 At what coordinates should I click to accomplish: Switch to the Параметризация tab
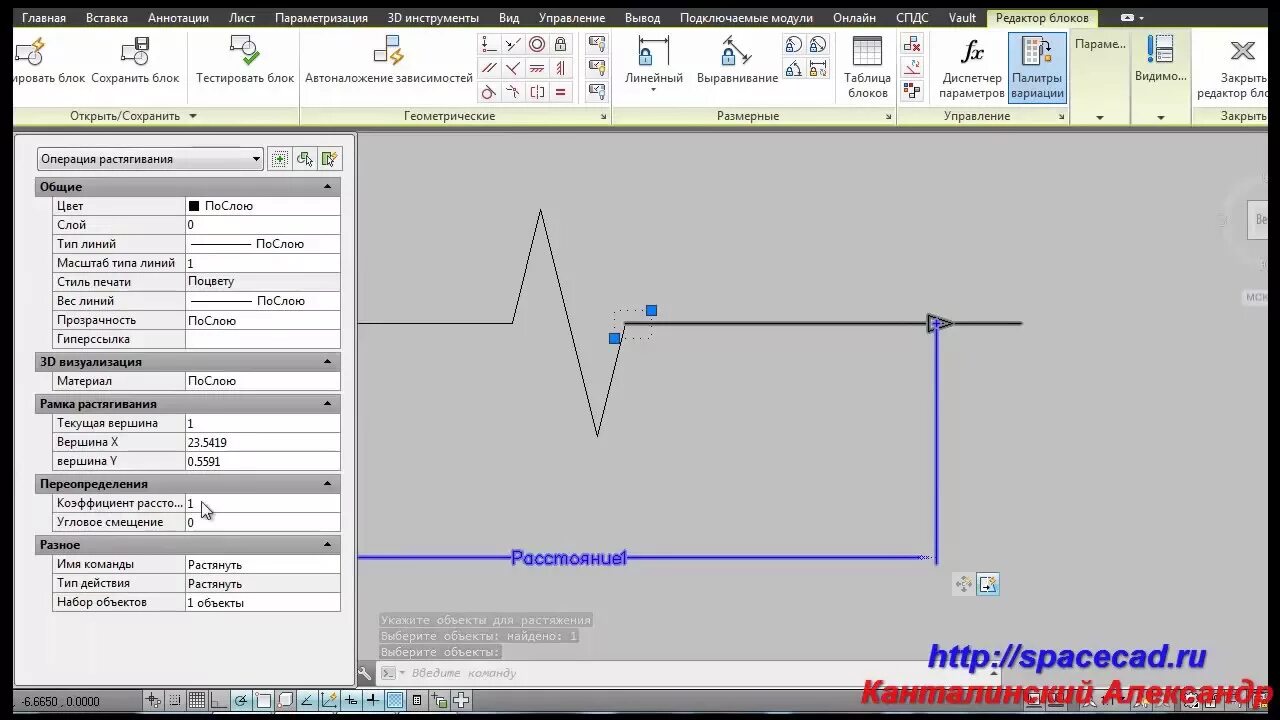tap(321, 18)
